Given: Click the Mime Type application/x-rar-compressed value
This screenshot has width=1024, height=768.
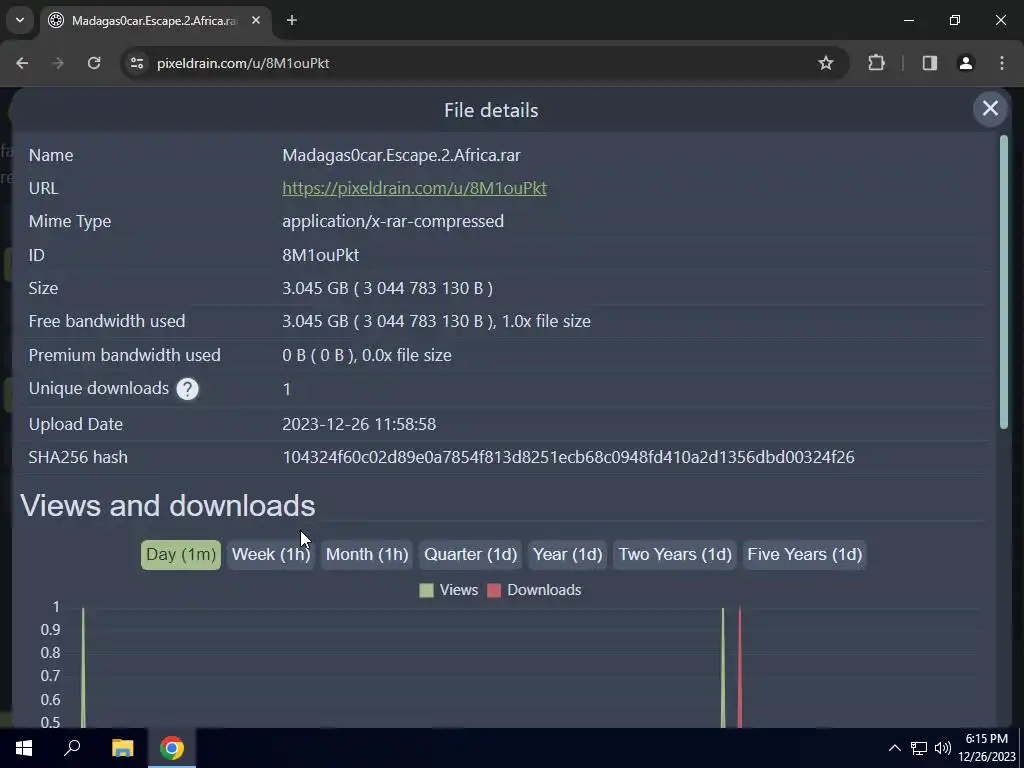Looking at the screenshot, I should [x=393, y=221].
